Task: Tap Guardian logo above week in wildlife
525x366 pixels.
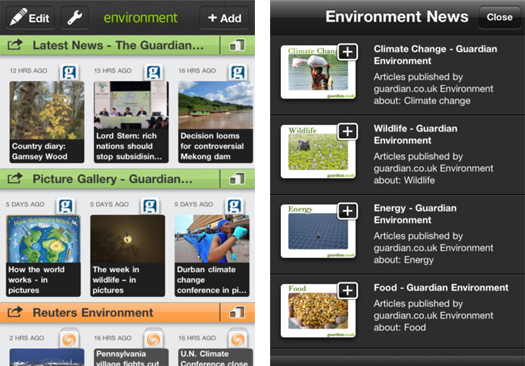Action: point(150,206)
